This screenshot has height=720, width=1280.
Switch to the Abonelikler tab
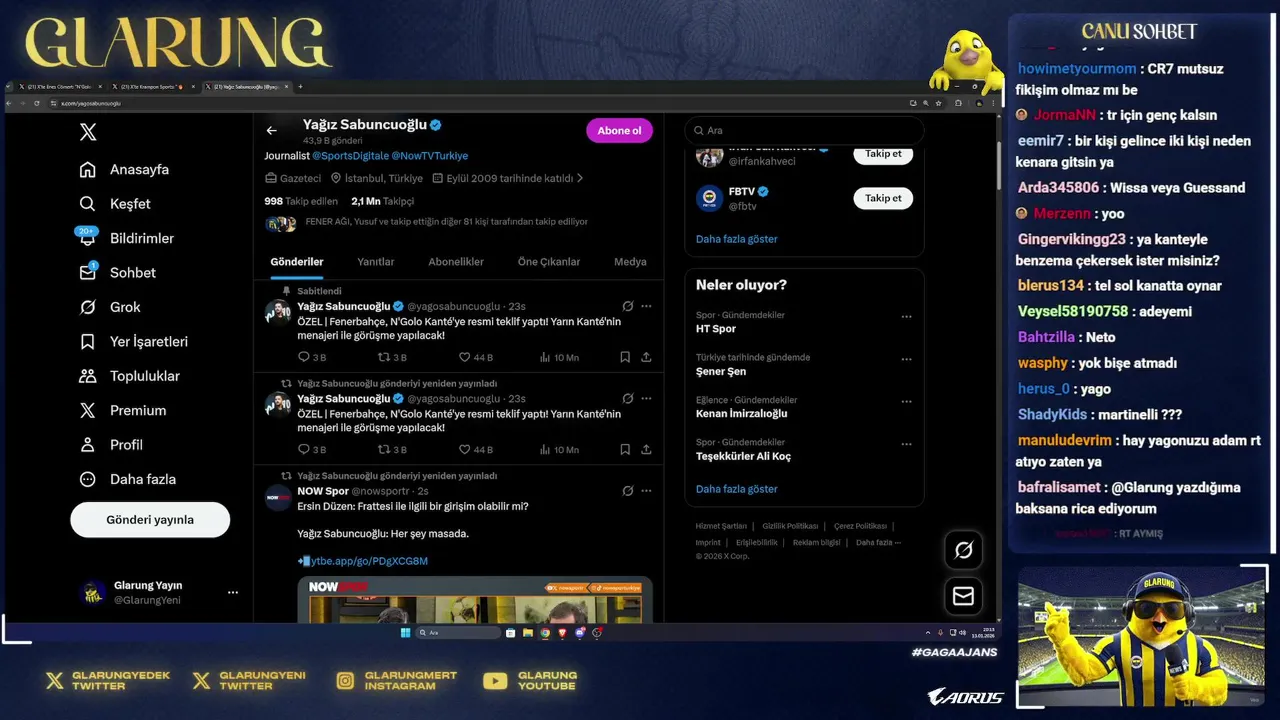(456, 262)
